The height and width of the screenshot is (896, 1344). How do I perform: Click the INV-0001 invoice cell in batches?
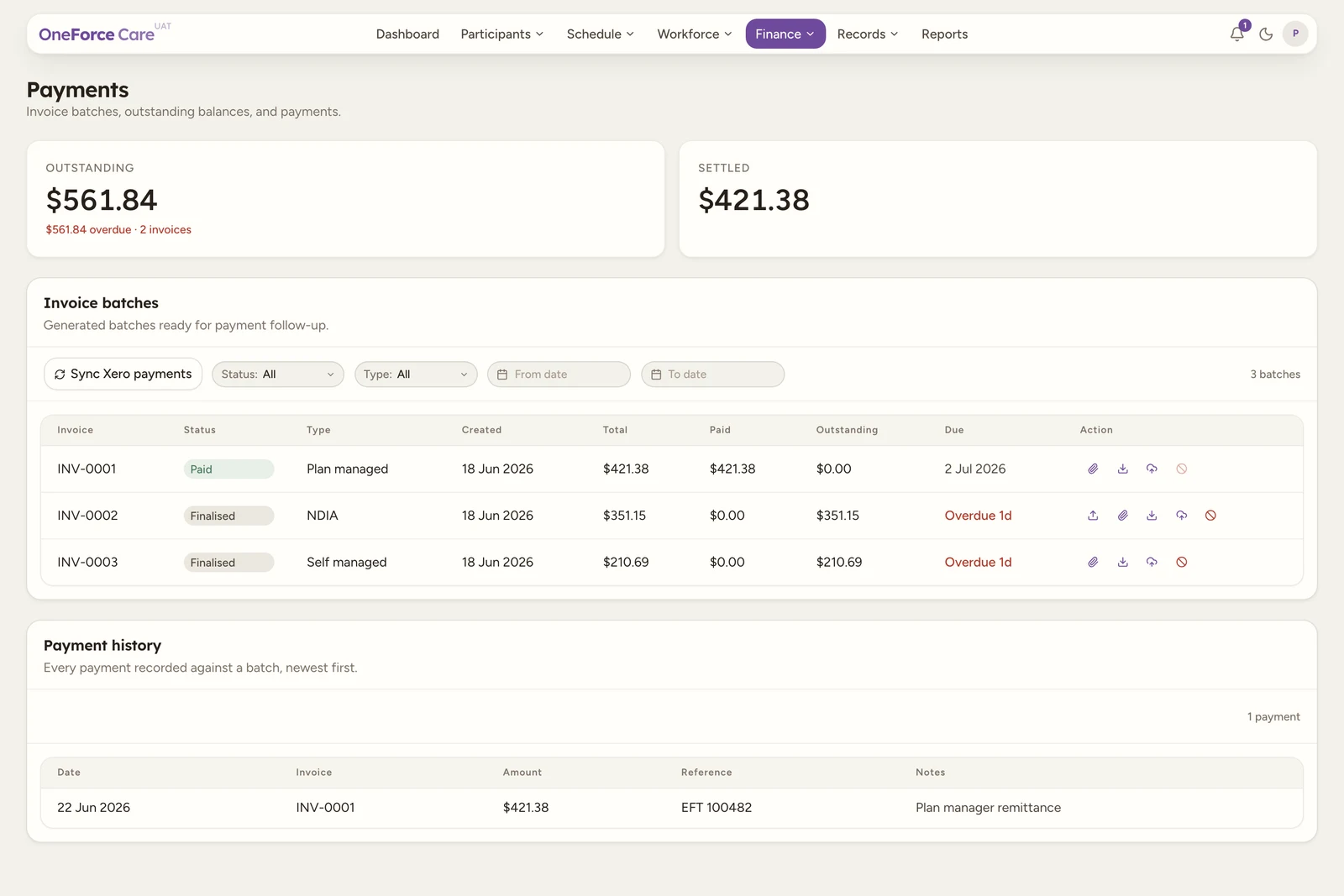pyautogui.click(x=87, y=469)
